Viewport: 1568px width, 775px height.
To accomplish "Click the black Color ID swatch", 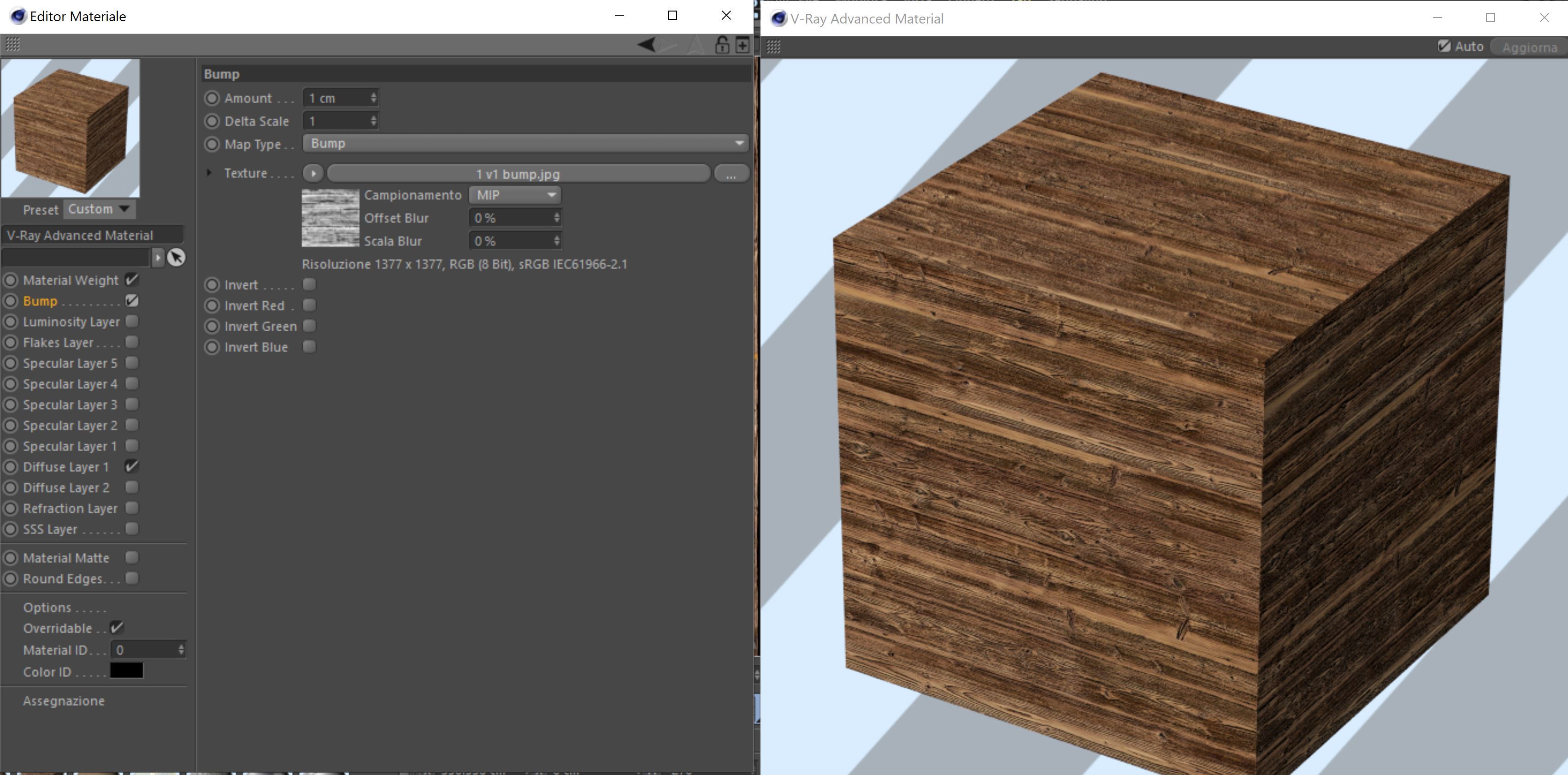I will tap(127, 671).
